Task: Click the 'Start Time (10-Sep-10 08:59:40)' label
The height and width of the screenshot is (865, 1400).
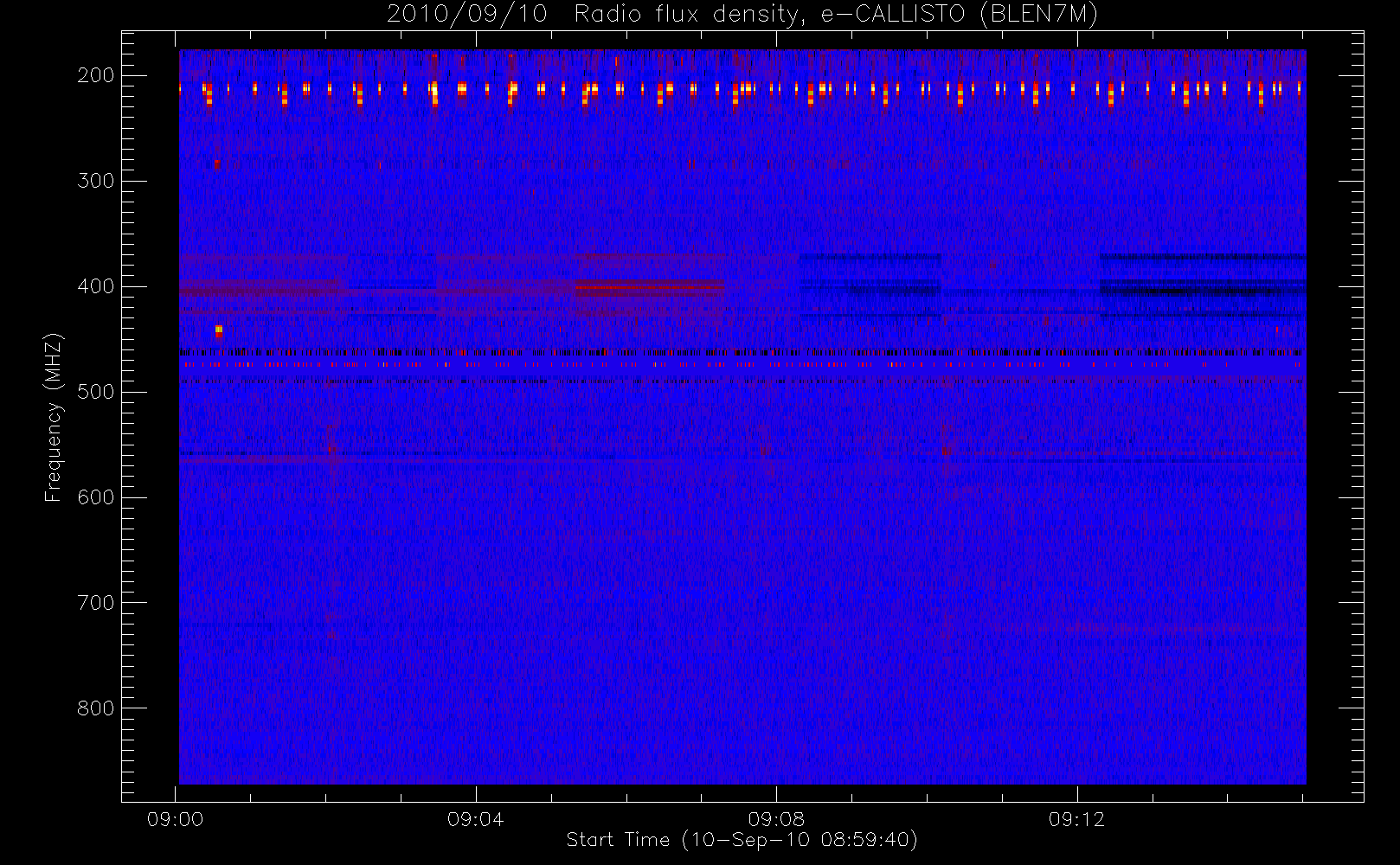Action: coord(742,840)
